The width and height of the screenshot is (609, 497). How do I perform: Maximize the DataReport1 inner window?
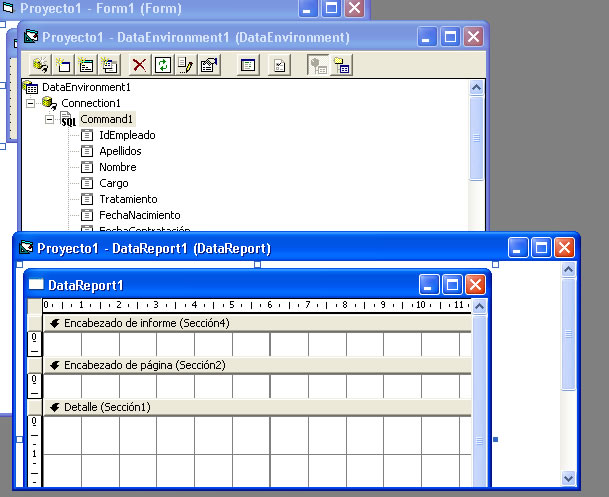pyautogui.click(x=452, y=284)
